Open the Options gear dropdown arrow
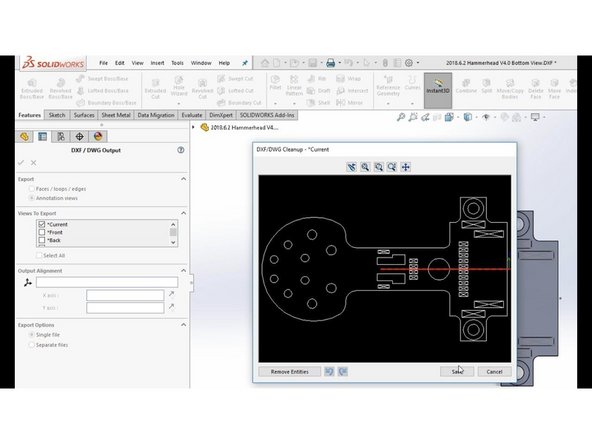The image size is (592, 444). pos(418,63)
